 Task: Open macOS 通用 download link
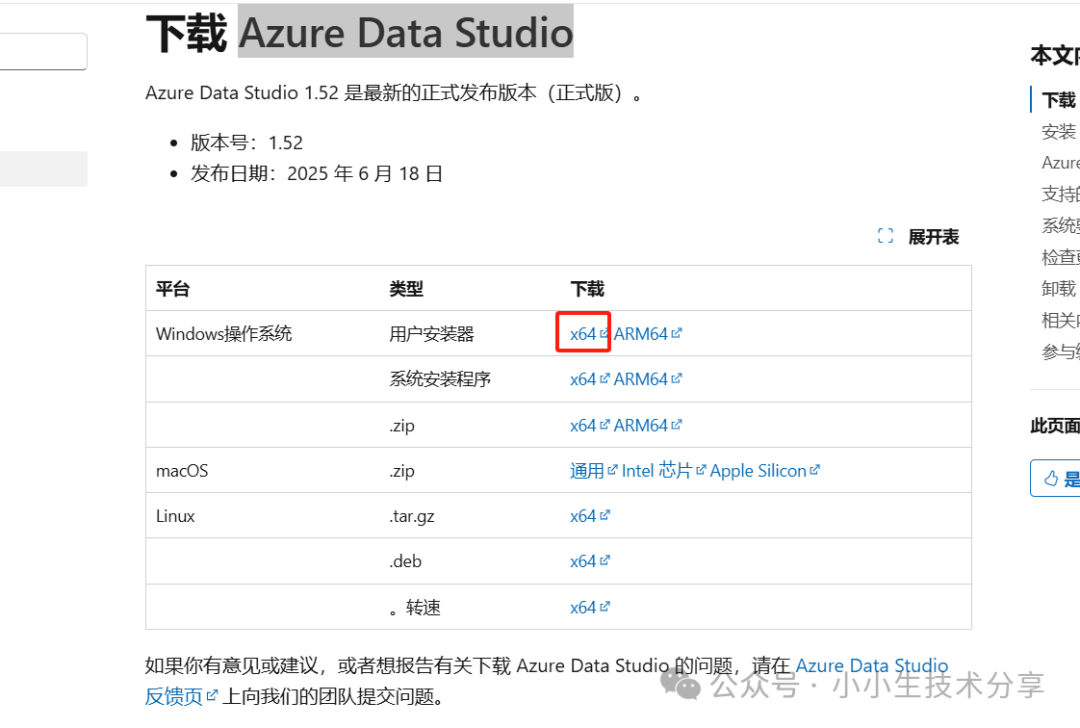point(587,471)
